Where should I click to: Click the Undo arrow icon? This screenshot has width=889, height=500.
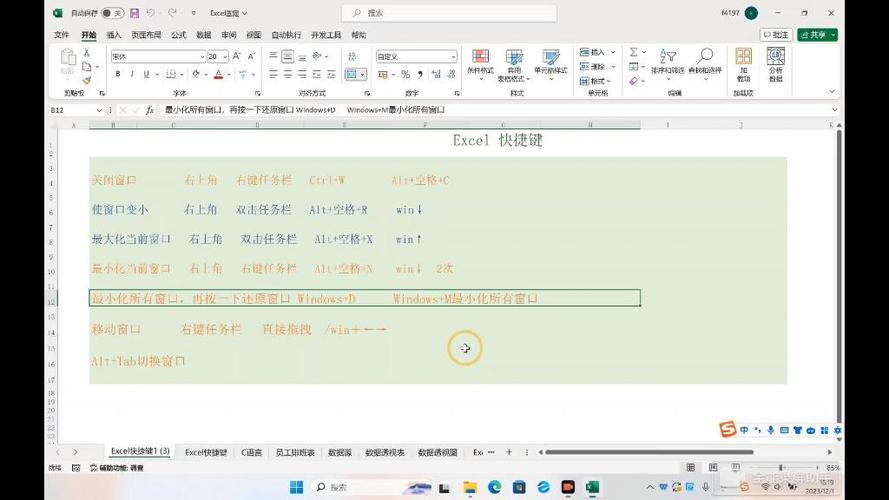pyautogui.click(x=150, y=12)
